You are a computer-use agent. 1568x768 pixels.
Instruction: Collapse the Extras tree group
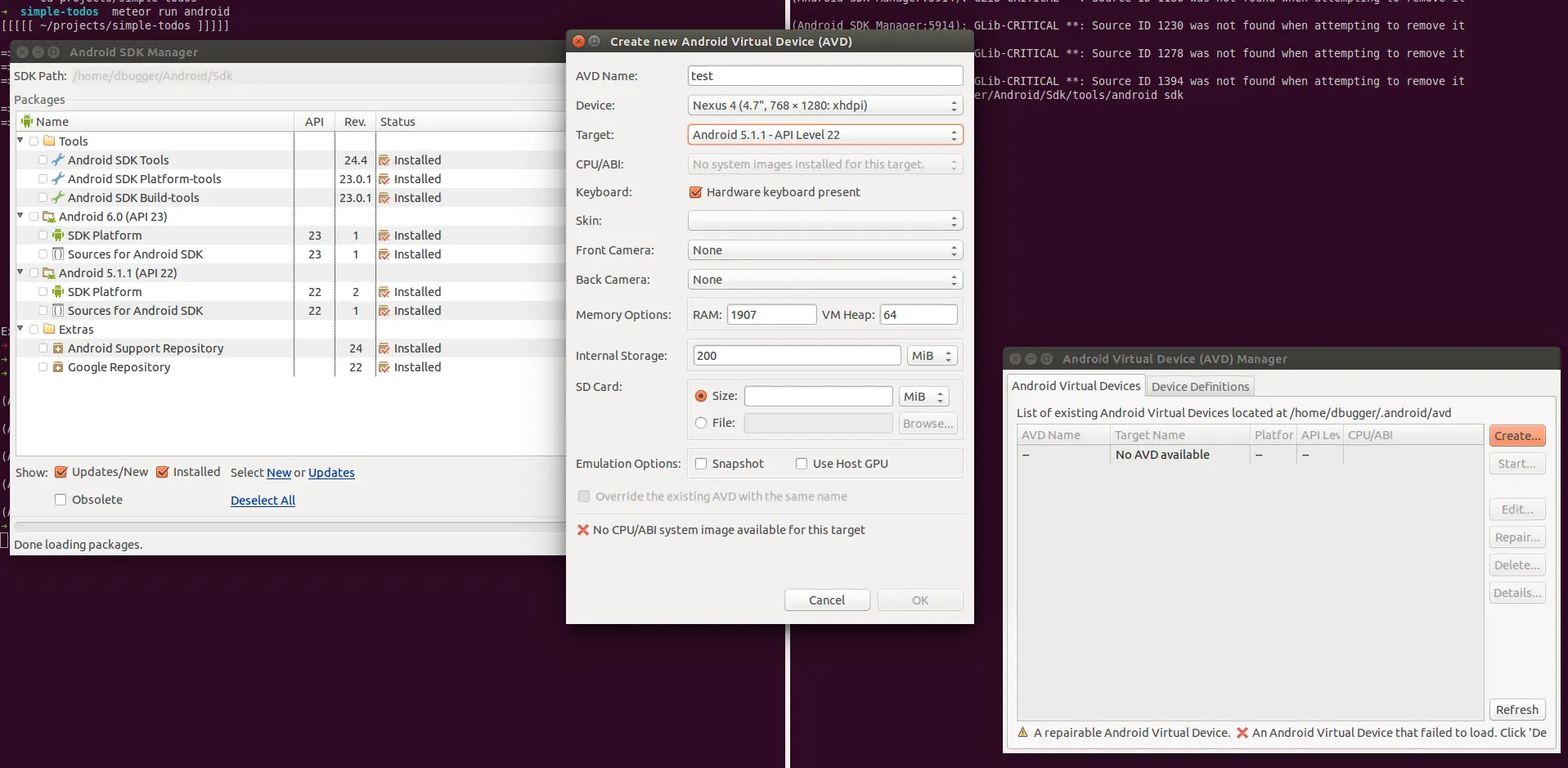click(20, 329)
